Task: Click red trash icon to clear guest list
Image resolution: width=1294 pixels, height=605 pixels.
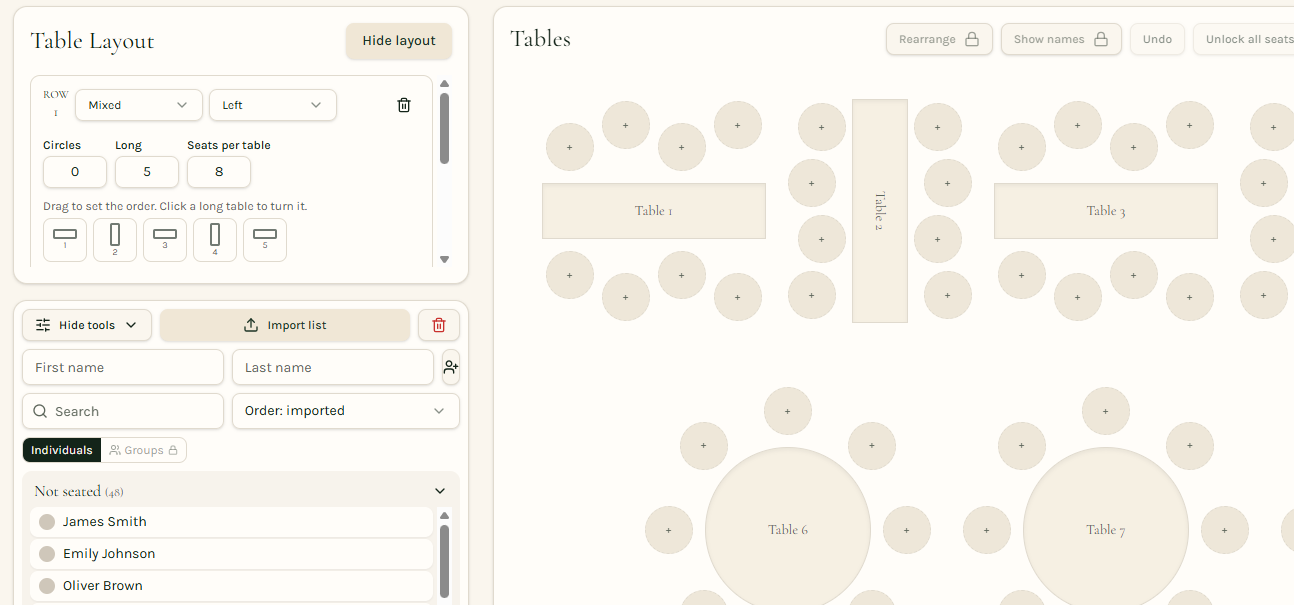Action: (x=439, y=325)
